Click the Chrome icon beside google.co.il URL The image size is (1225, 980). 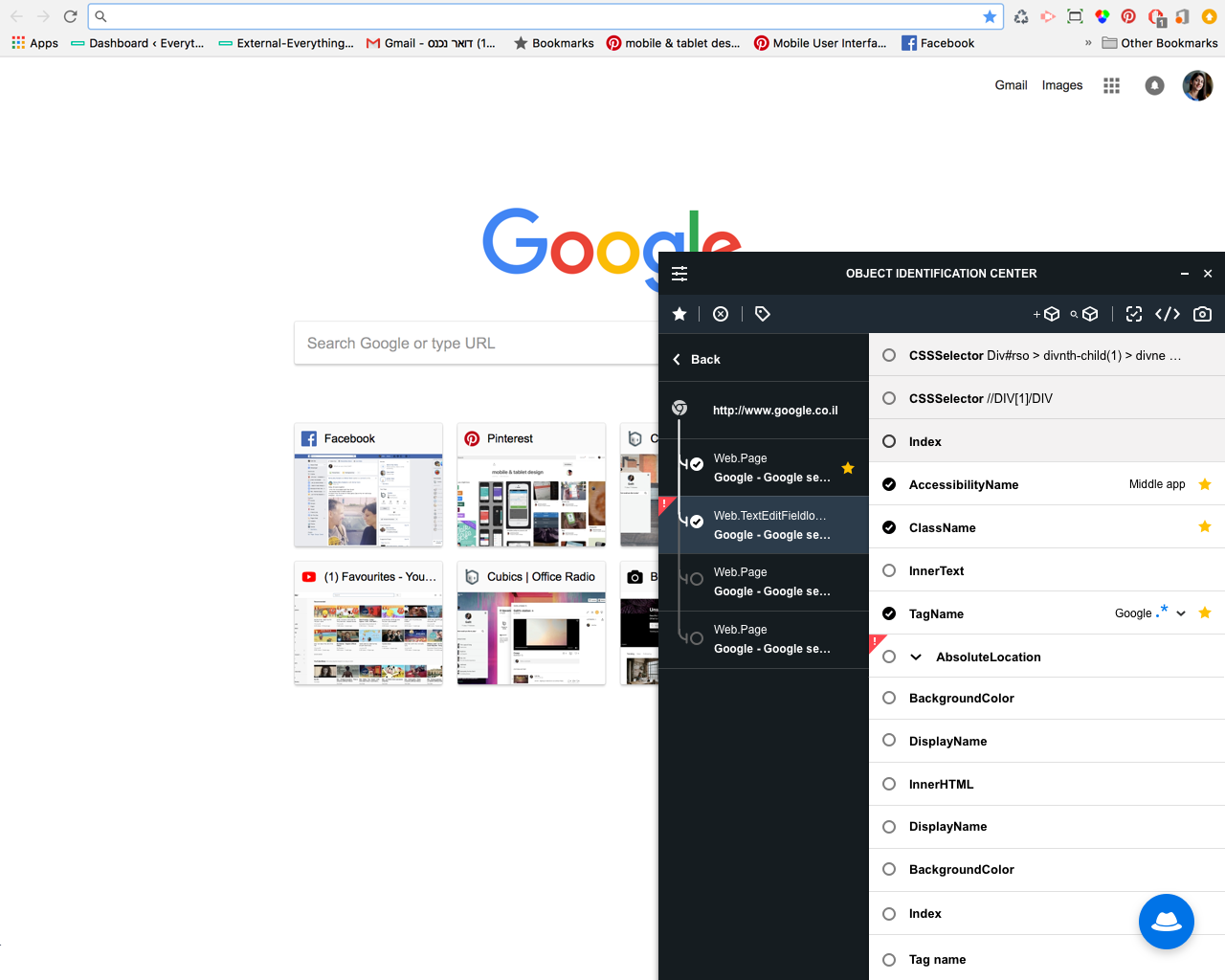pos(679,409)
